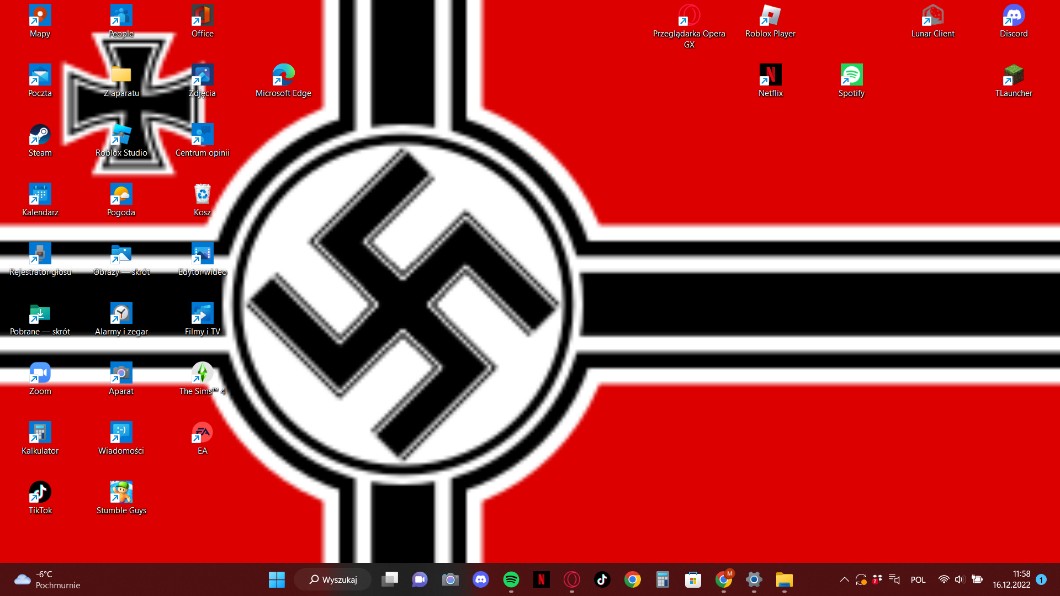Open the TLauncher desktop icon
The image size is (1060, 596).
point(1013,76)
